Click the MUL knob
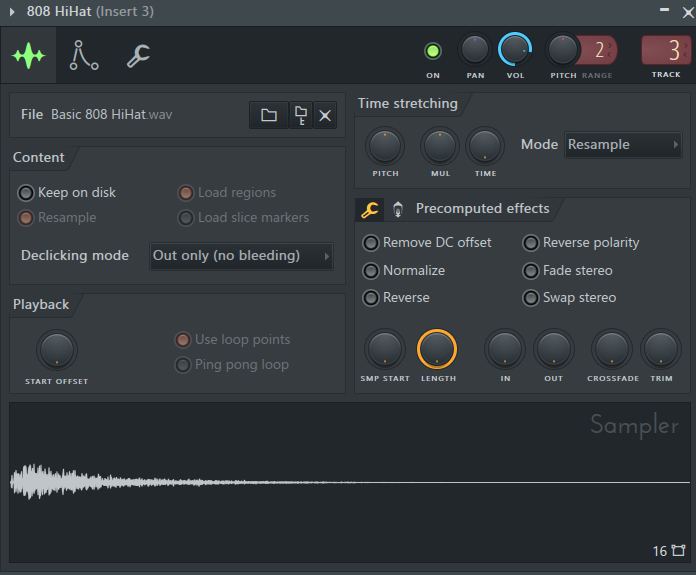 coord(440,146)
